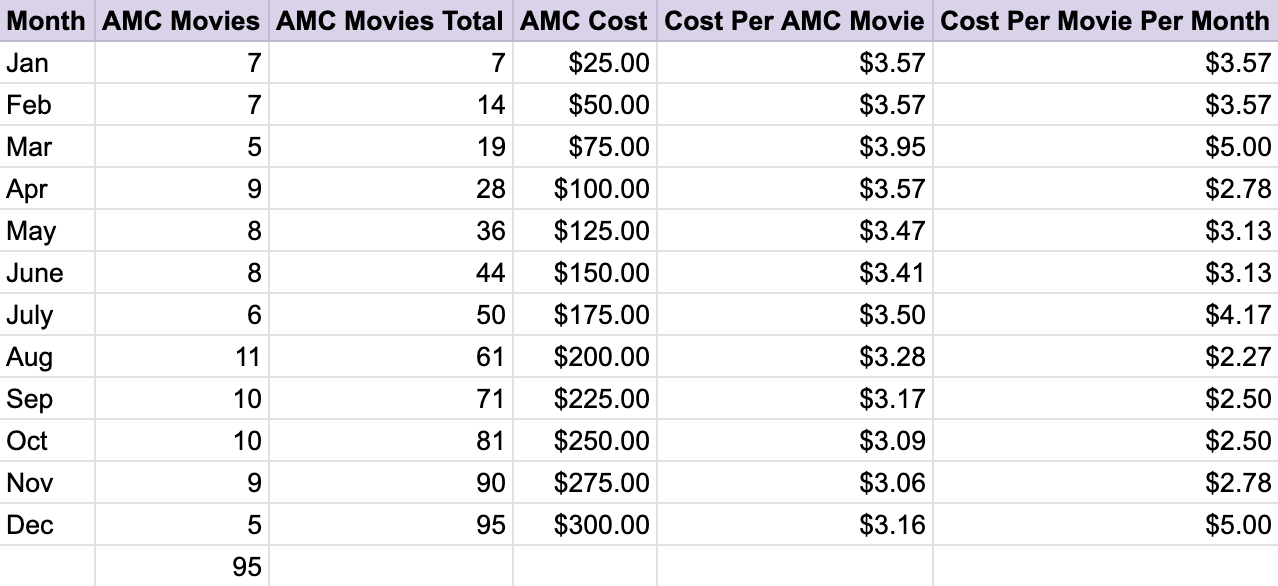
Task: Click the AMC Movies column header
Action: tap(182, 21)
